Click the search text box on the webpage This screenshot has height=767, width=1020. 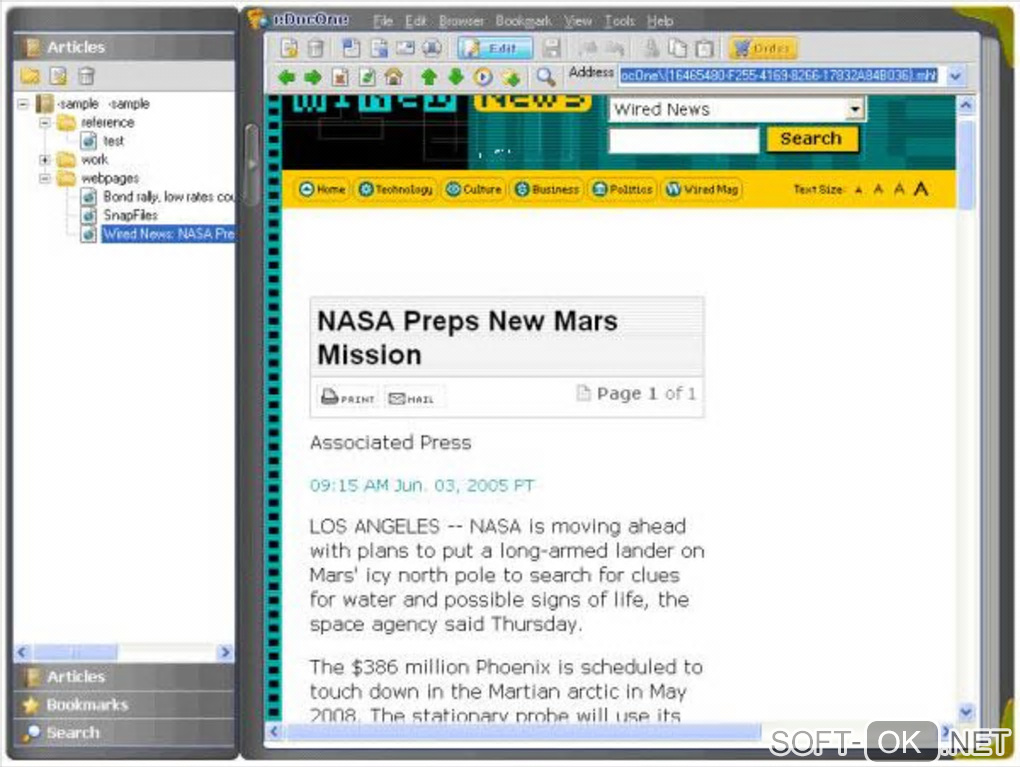[683, 140]
